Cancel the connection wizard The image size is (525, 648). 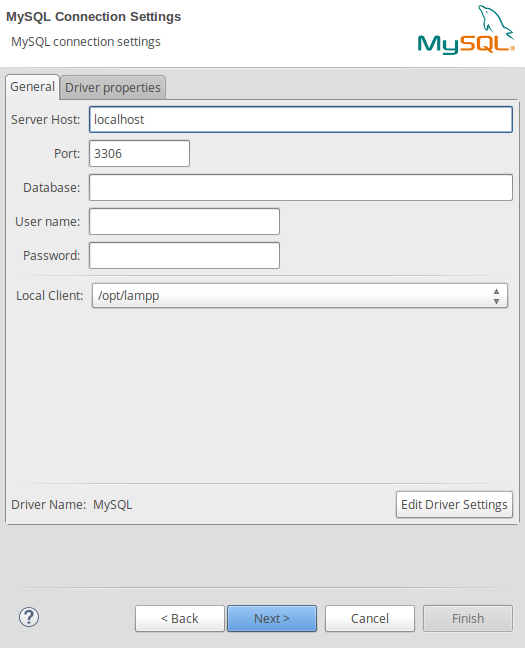coord(370,618)
